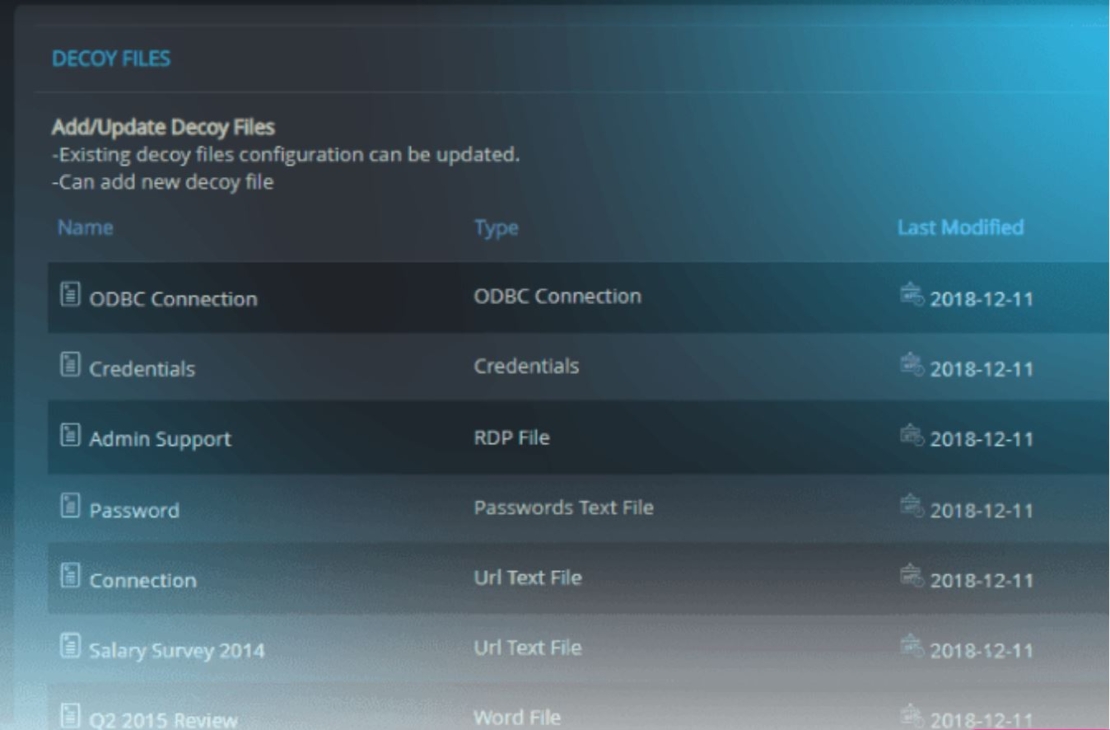Select the Admin Support document icon
This screenshot has width=1110, height=730.
(x=68, y=436)
